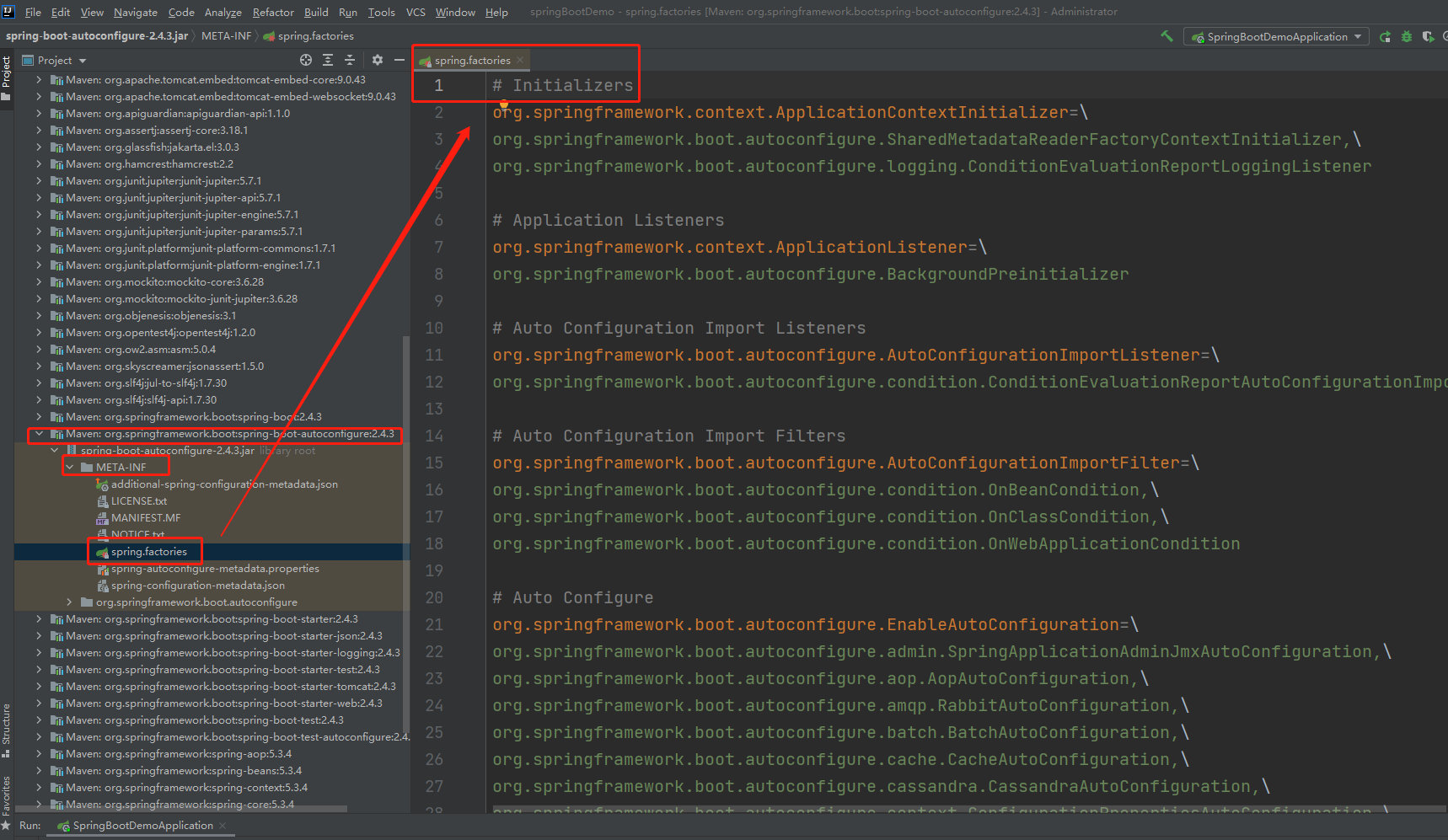Screen dimensions: 1448x840
Task: Open the Build menu
Action: tap(316, 12)
